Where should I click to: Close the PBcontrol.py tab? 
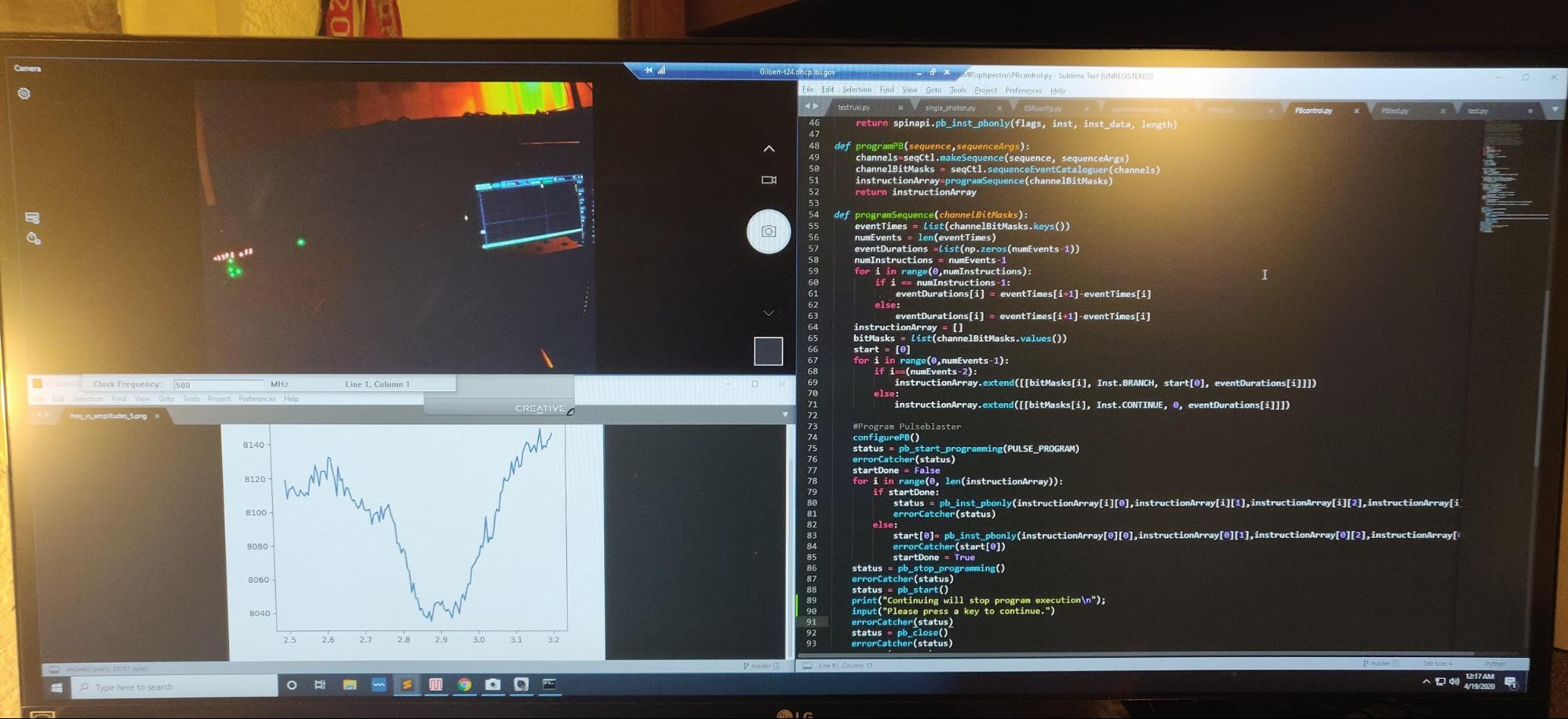click(1356, 111)
